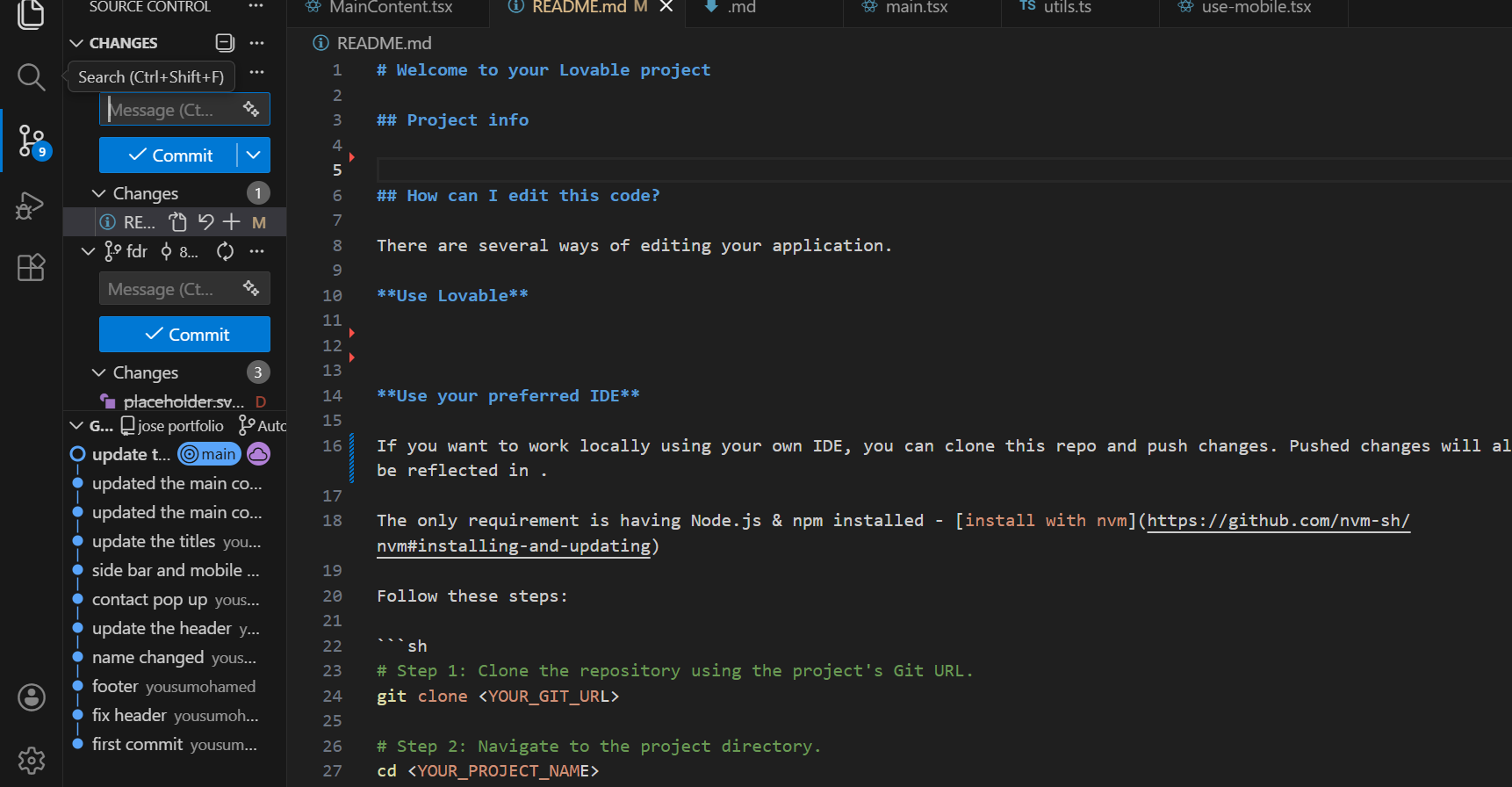
Task: Open the Search view in activity bar
Action: point(31,77)
